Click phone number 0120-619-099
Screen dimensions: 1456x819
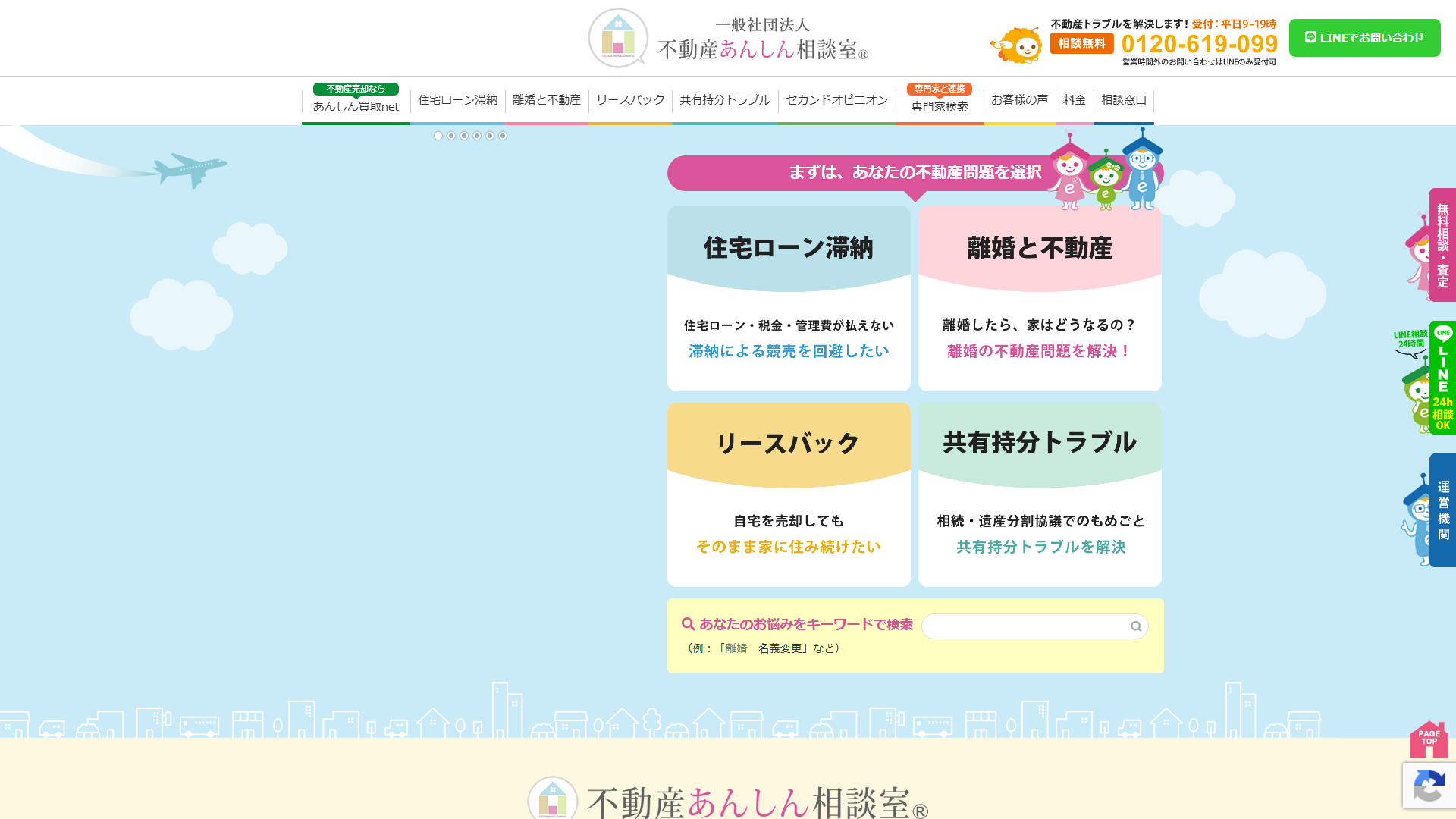1200,44
